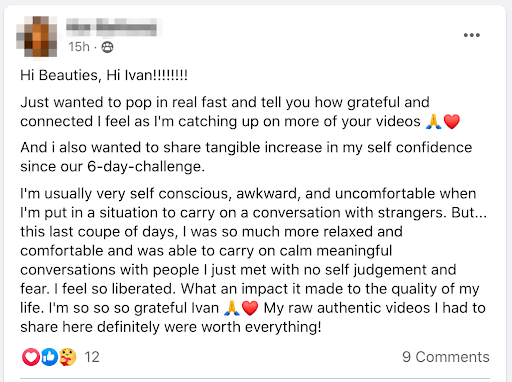Click the red love heart reaction icon
Screen dimensions: 512x382
[x=31, y=357]
